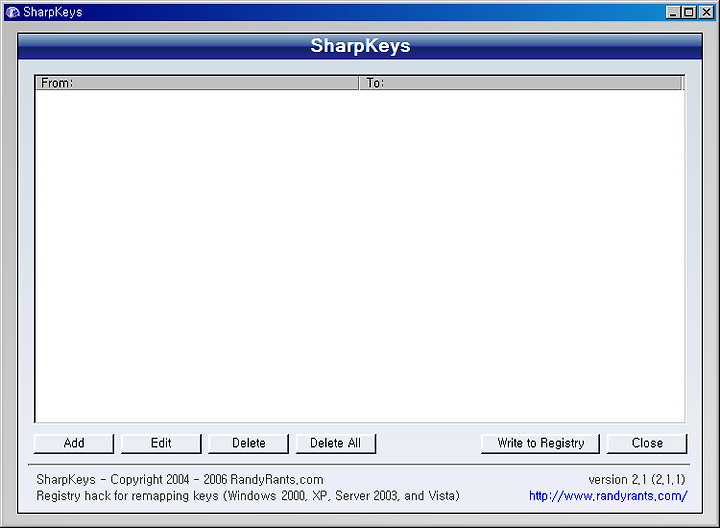
Task: Click the SharpKeys banner heading
Action: coord(360,46)
